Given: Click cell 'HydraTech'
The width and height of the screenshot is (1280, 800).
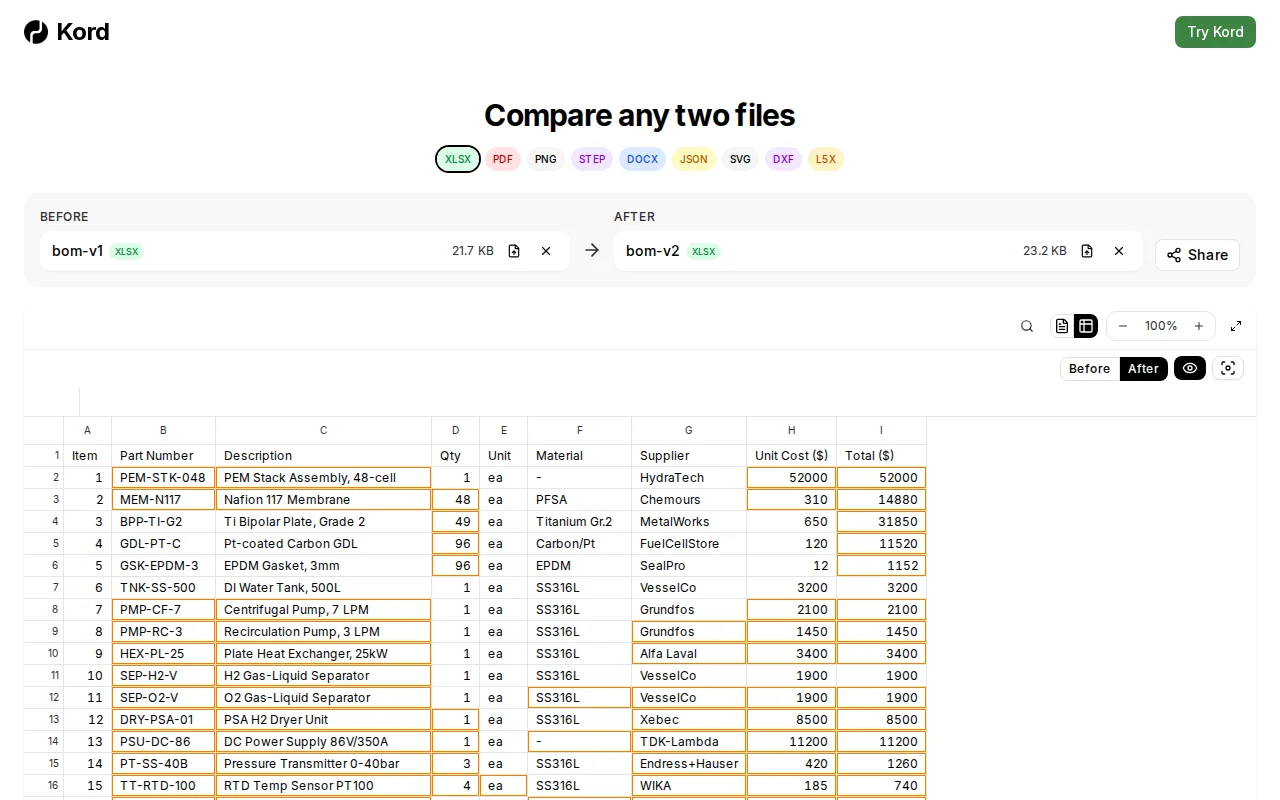Looking at the screenshot, I should click(x=689, y=478).
